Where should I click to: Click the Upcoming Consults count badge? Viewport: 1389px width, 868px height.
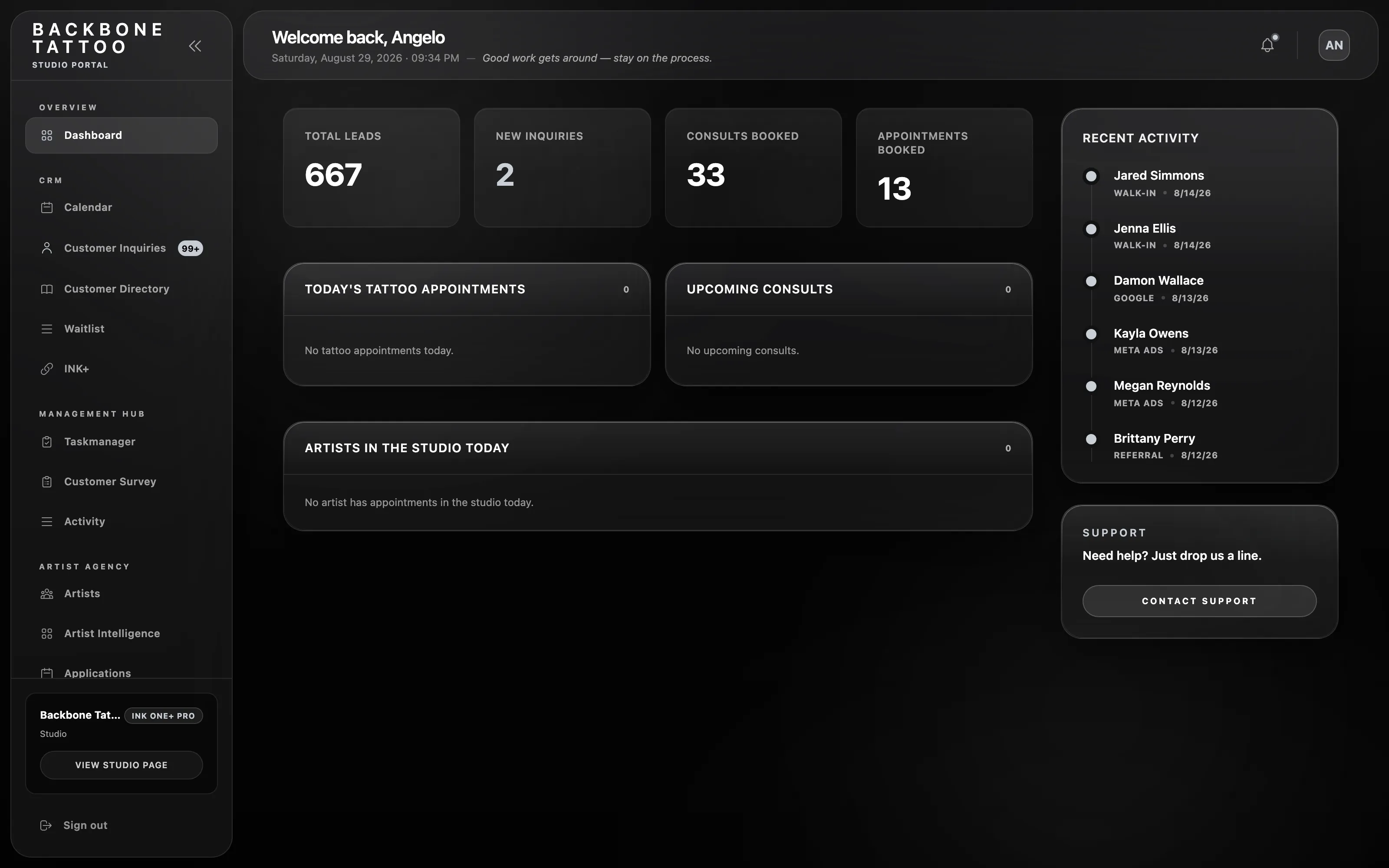tap(1008, 289)
